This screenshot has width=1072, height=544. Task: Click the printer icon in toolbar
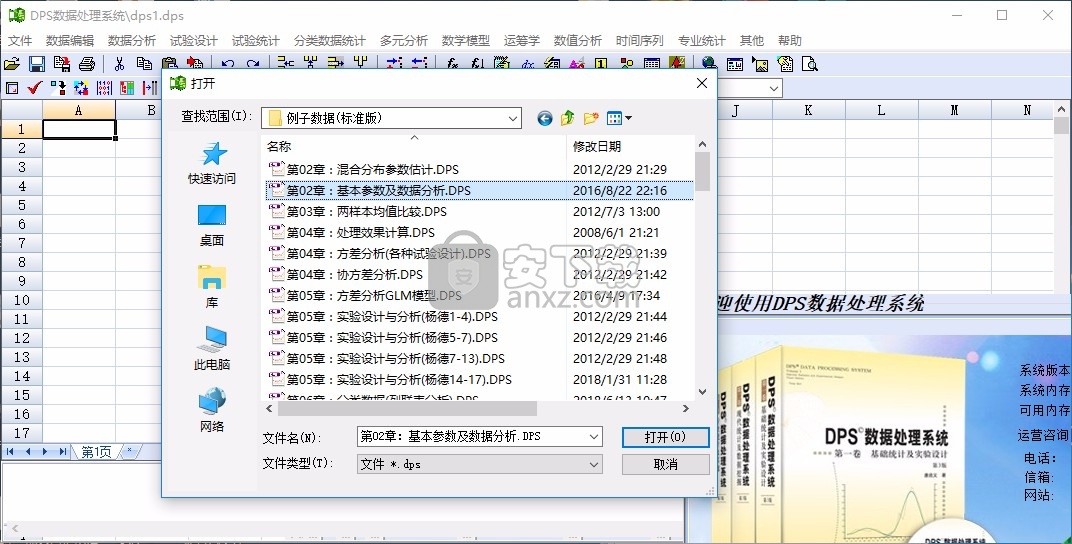pos(87,64)
